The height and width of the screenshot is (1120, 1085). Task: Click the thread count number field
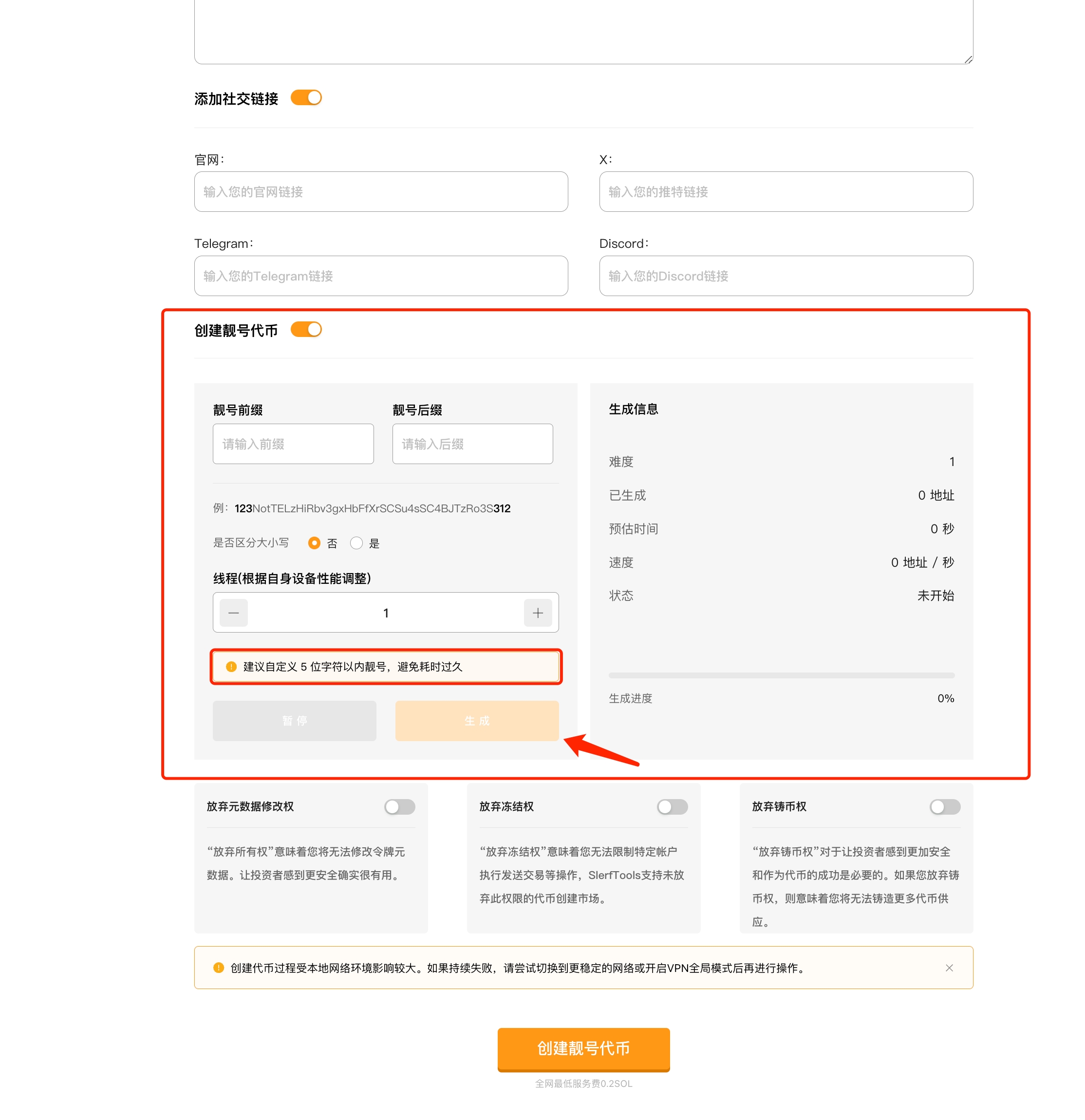[386, 613]
